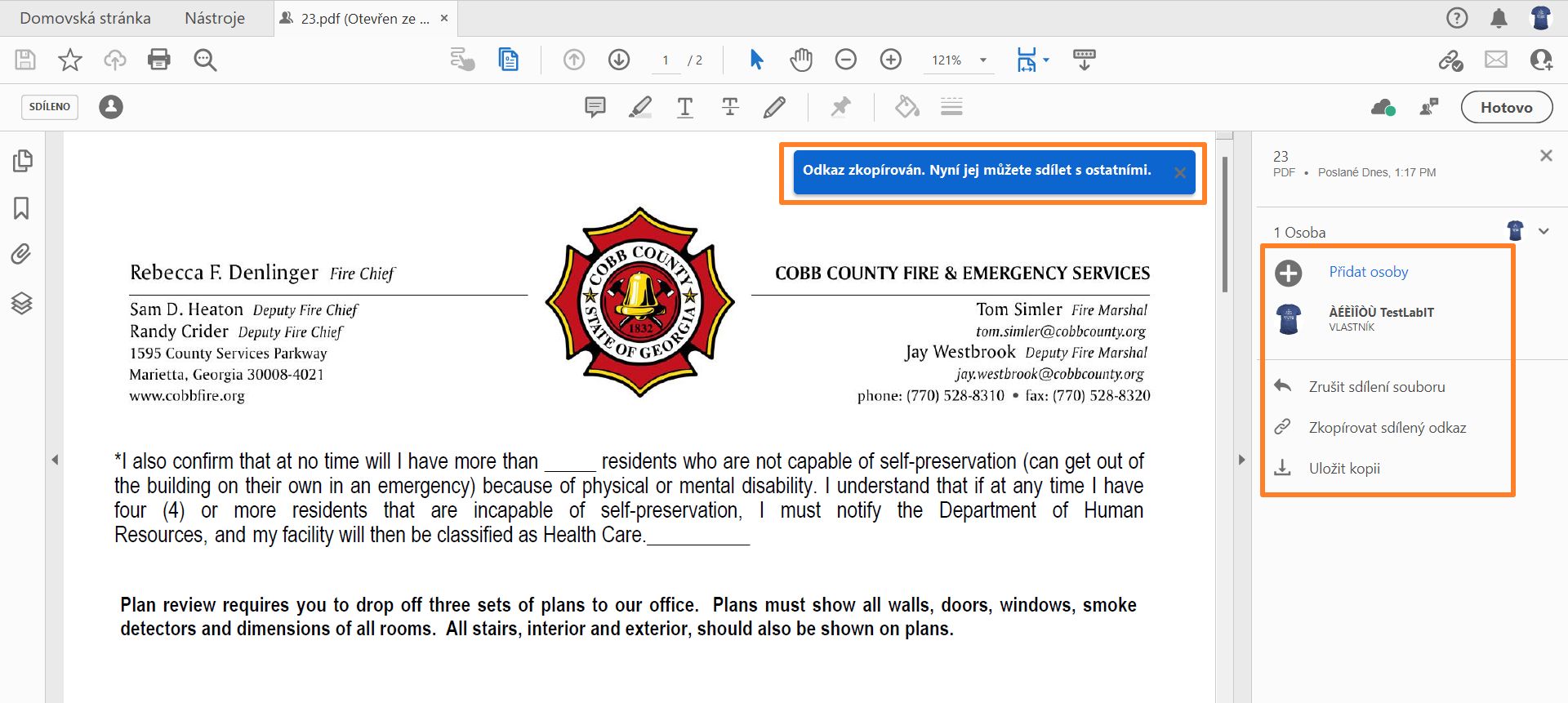Click the Hotovo button
This screenshot has height=703, width=1568.
pyautogui.click(x=1506, y=107)
